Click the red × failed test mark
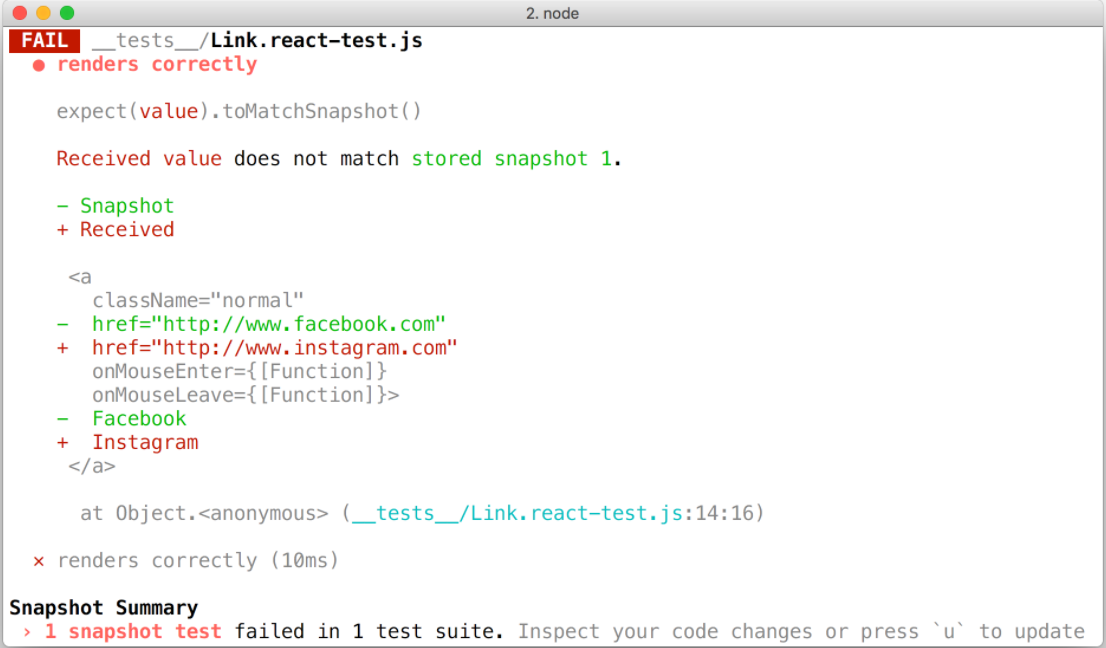The width and height of the screenshot is (1106, 648). [x=39, y=561]
